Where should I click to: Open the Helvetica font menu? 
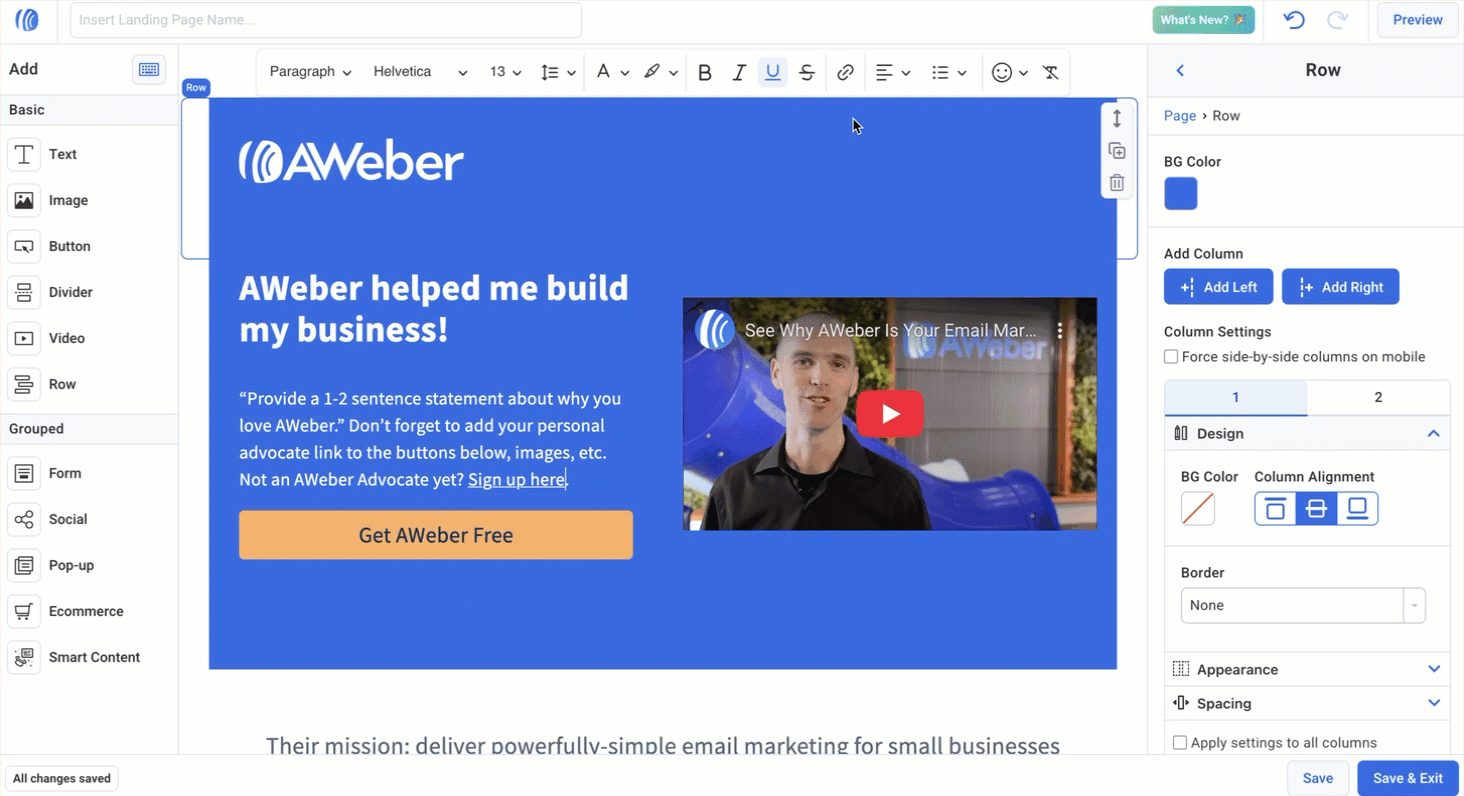click(420, 72)
